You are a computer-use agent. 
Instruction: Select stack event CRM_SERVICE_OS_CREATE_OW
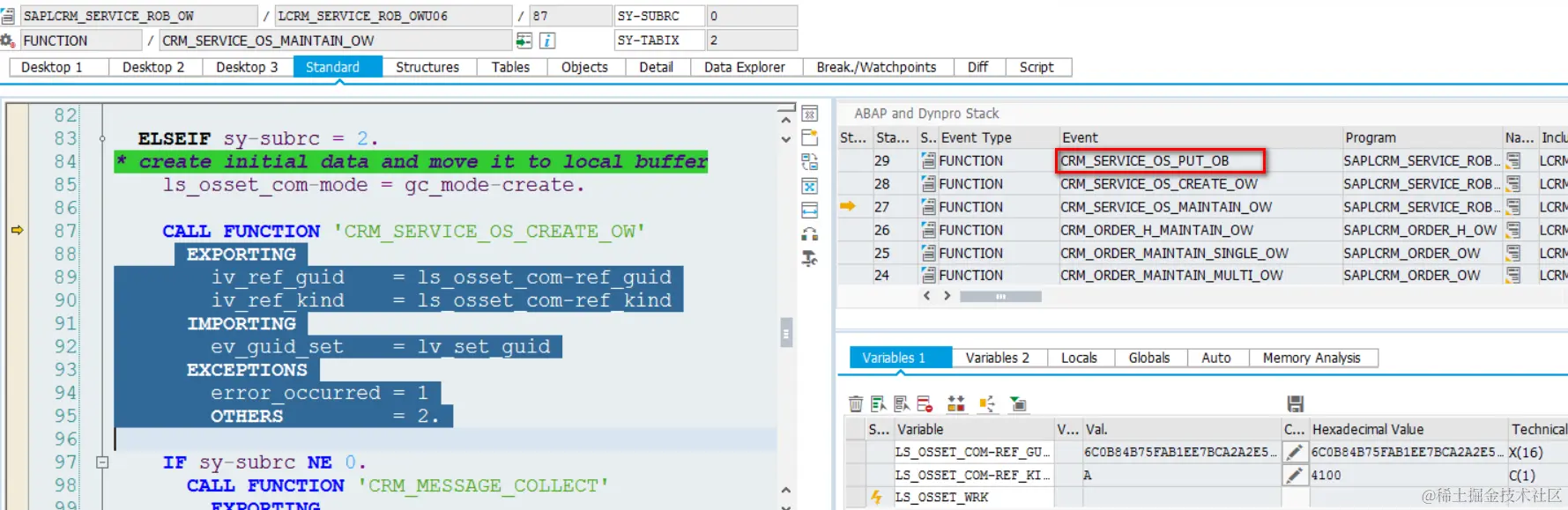click(1158, 183)
